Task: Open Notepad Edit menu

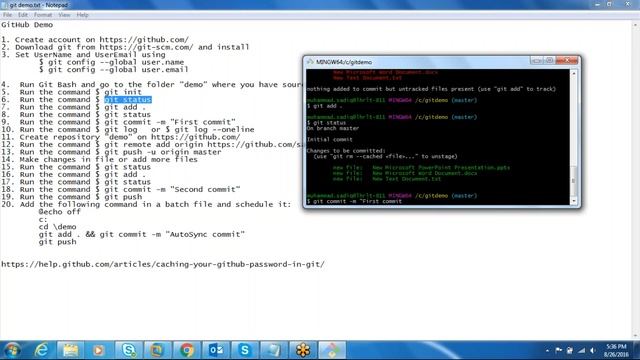Action: (23, 15)
